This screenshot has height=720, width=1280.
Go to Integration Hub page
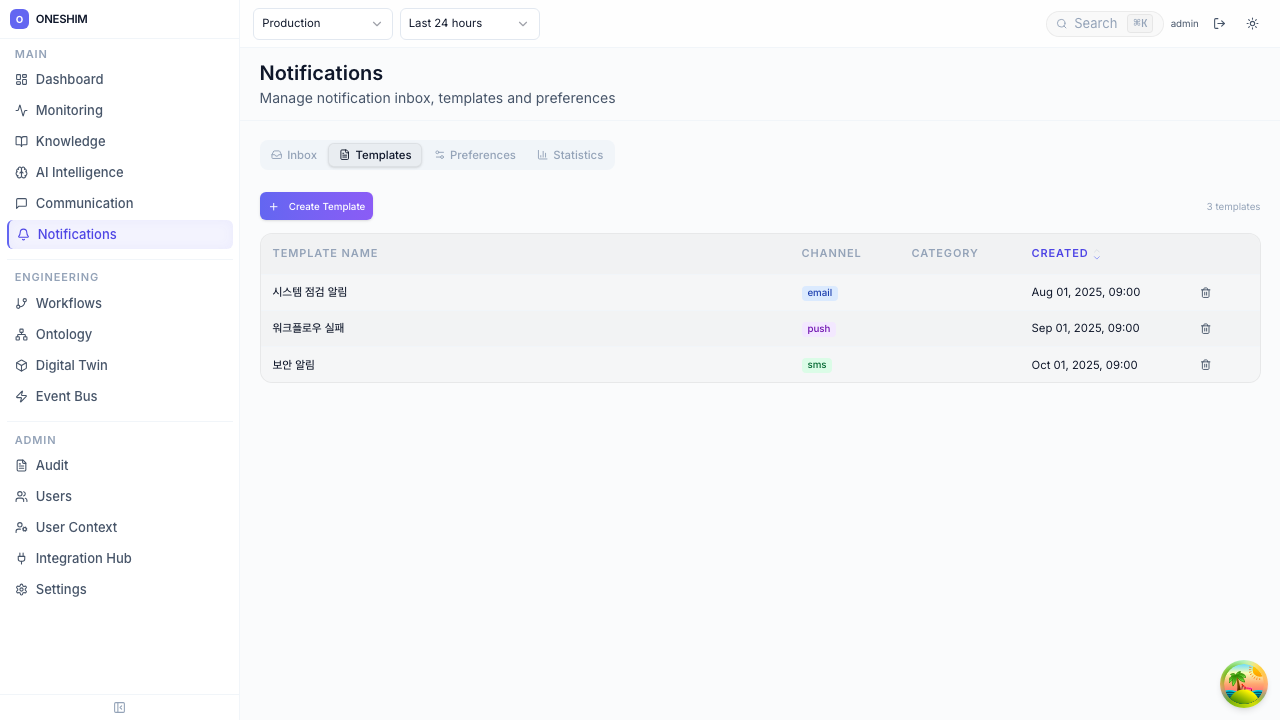click(83, 558)
